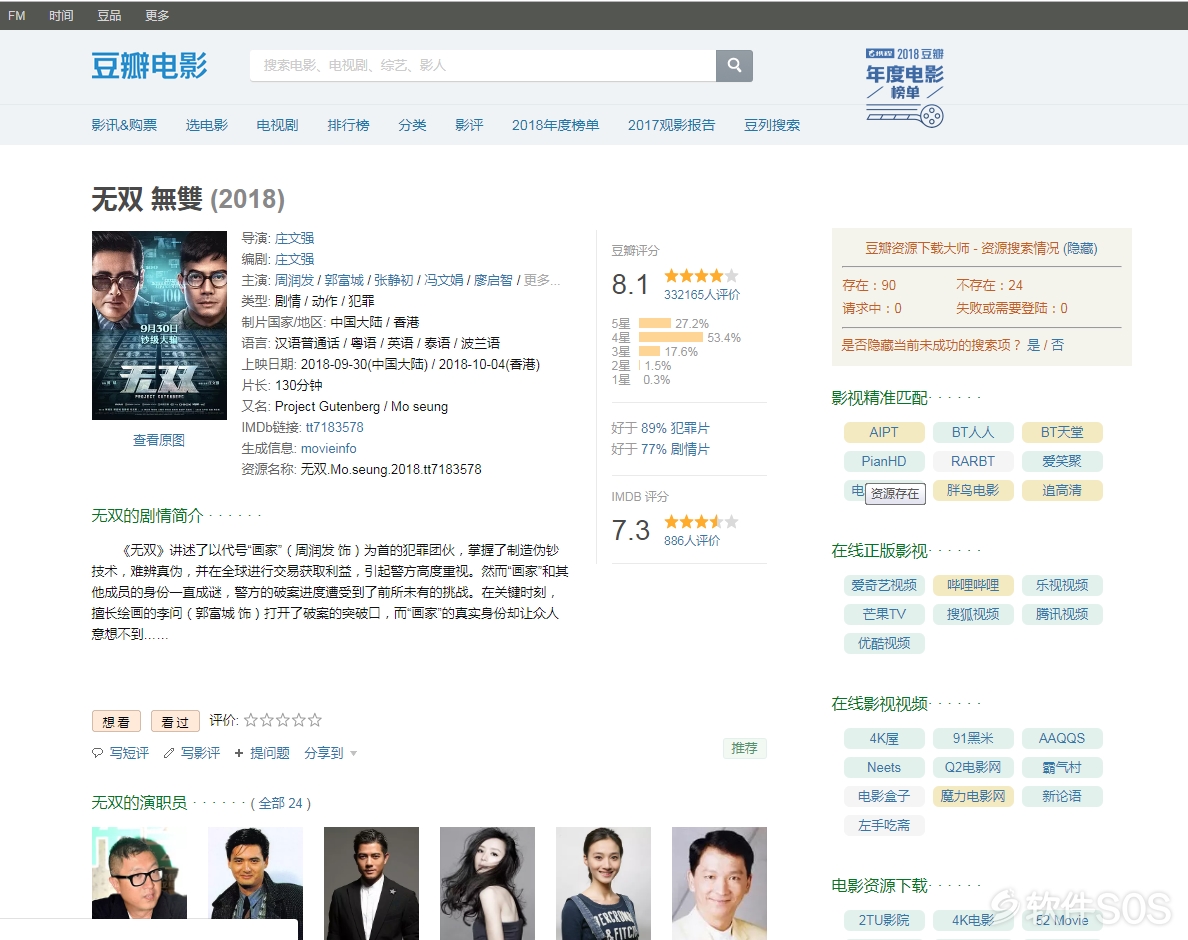This screenshot has width=1188, height=940.
Task: Click the 豆瓣电影 logo
Action: coord(149,66)
